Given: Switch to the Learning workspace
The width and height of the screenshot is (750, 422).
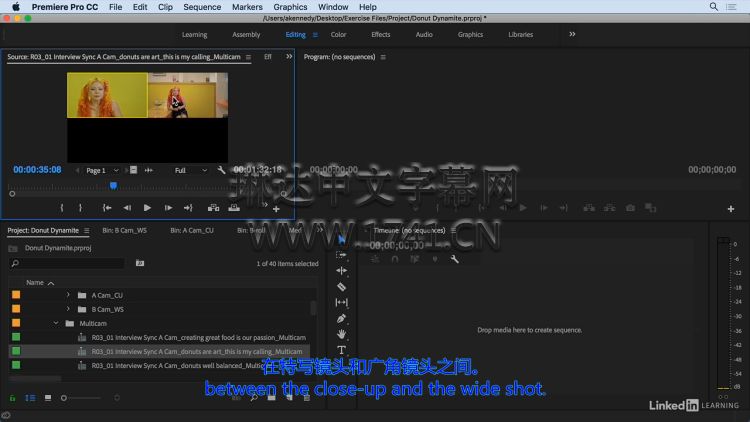Looking at the screenshot, I should click(x=195, y=34).
